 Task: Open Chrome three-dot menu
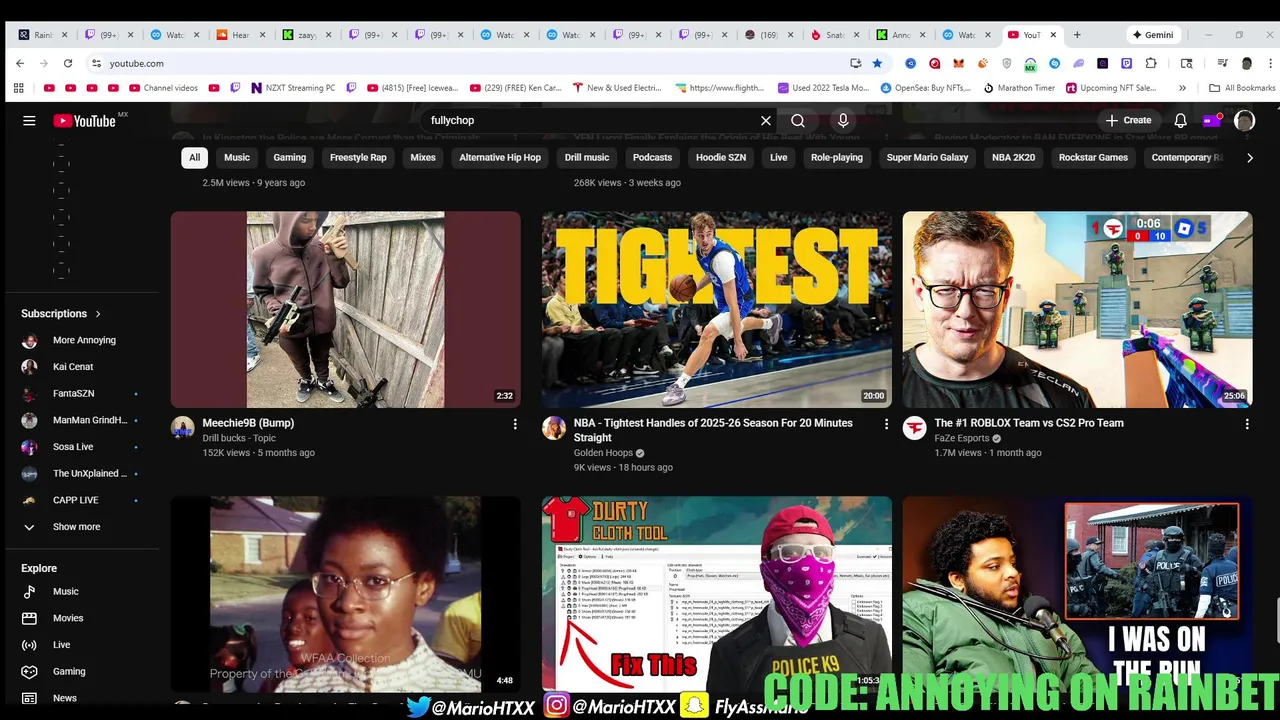[x=1268, y=63]
